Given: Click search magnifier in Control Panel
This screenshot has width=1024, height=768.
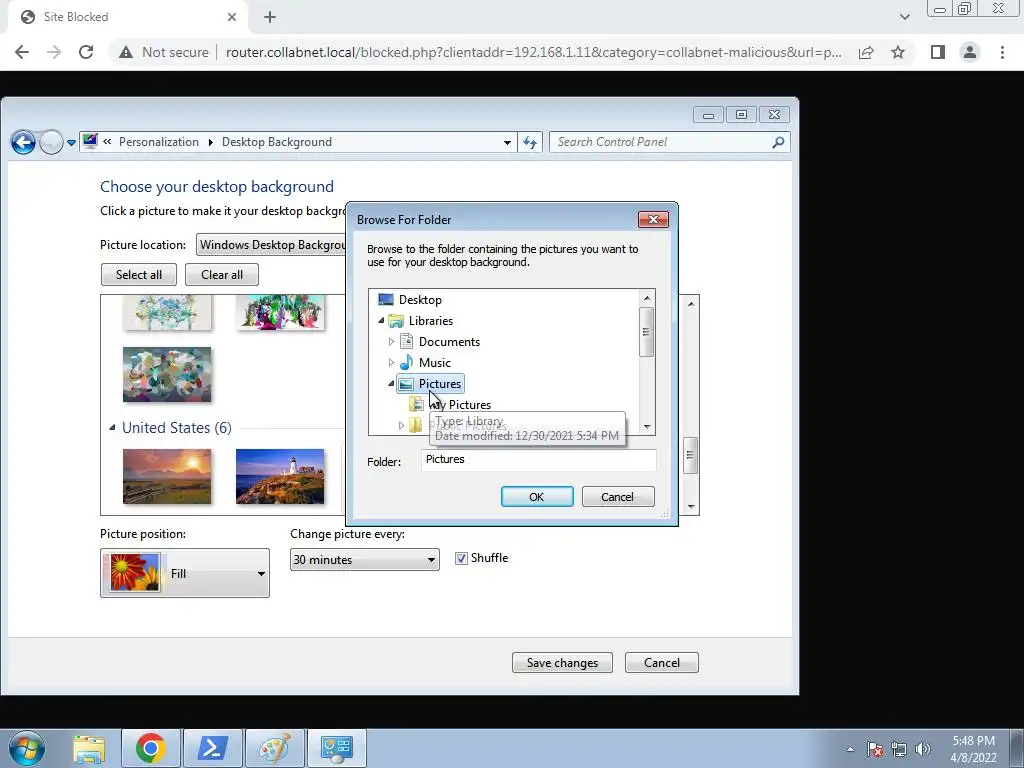Looking at the screenshot, I should (778, 142).
